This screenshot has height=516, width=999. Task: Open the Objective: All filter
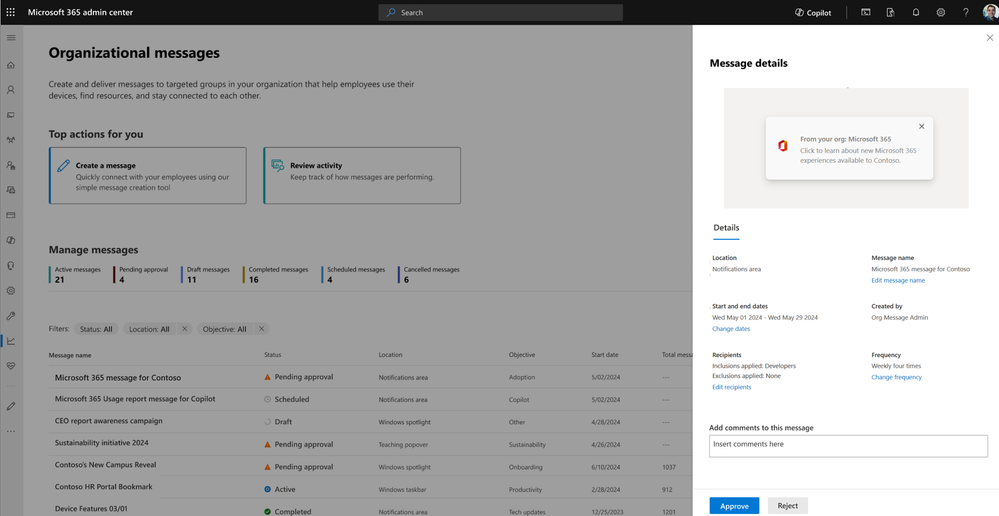(224, 329)
